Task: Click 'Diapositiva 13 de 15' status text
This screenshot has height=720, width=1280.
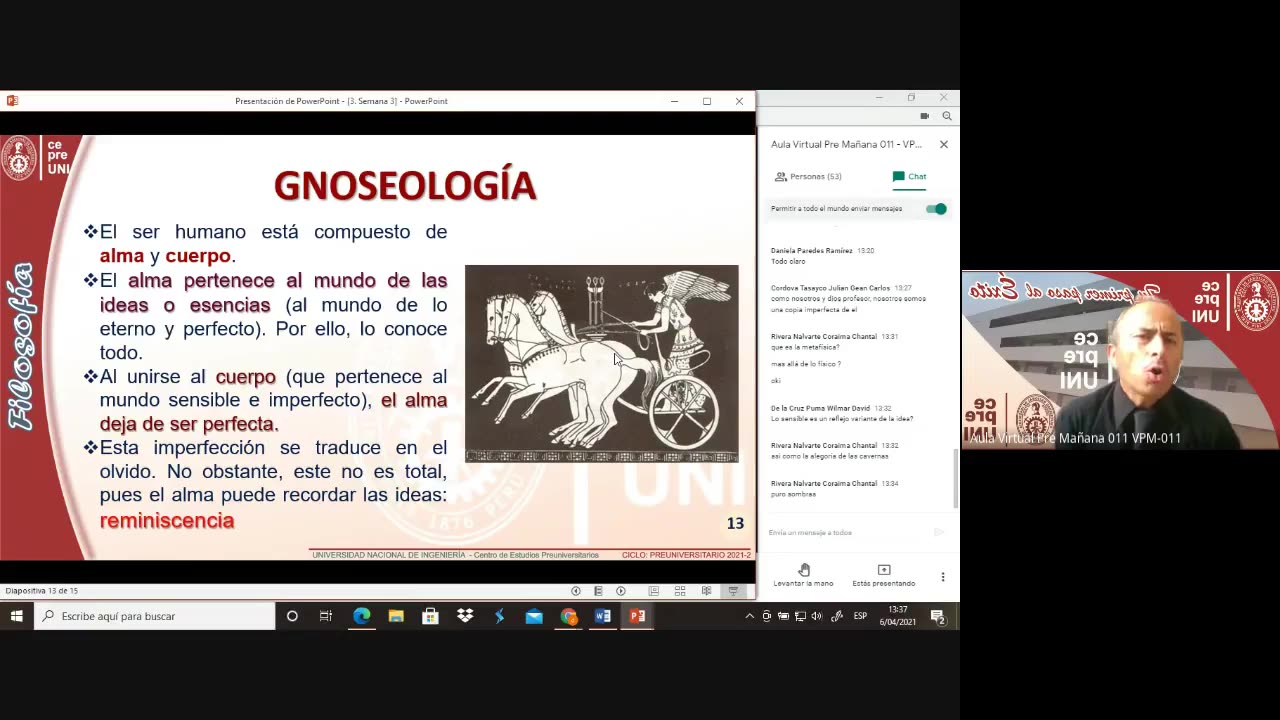Action: (42, 591)
